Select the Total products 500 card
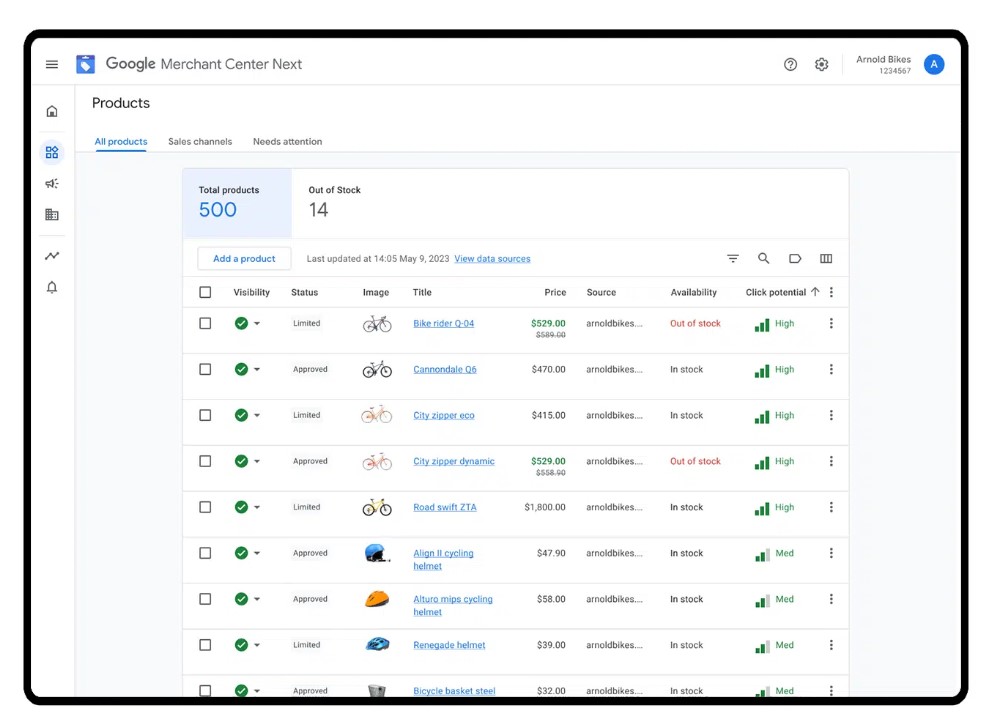 pyautogui.click(x=237, y=203)
